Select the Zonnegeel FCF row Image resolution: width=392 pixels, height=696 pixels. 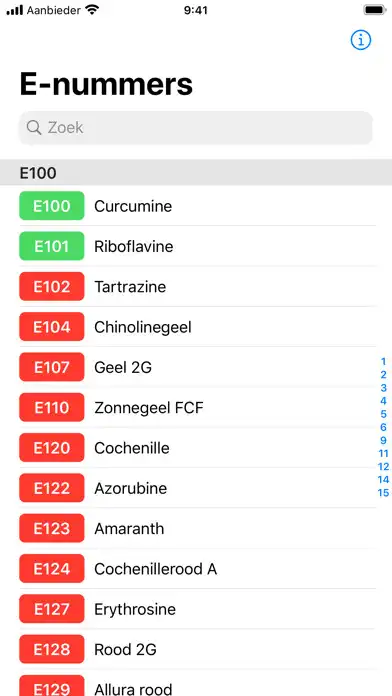coord(196,407)
